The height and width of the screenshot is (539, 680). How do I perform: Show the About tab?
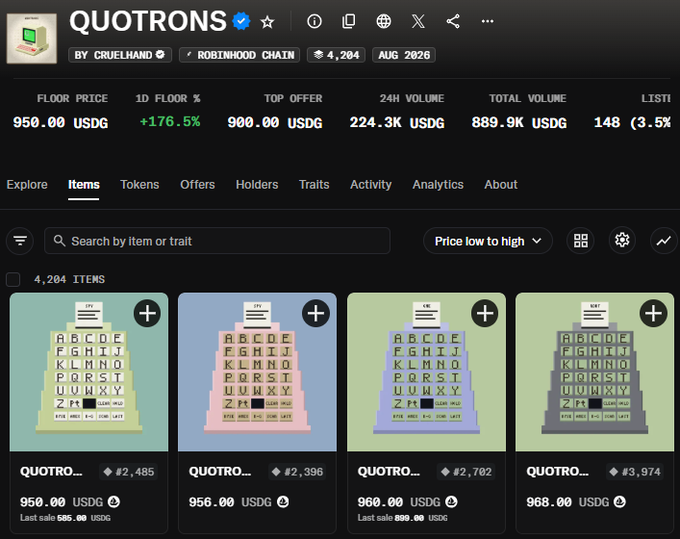(x=501, y=185)
